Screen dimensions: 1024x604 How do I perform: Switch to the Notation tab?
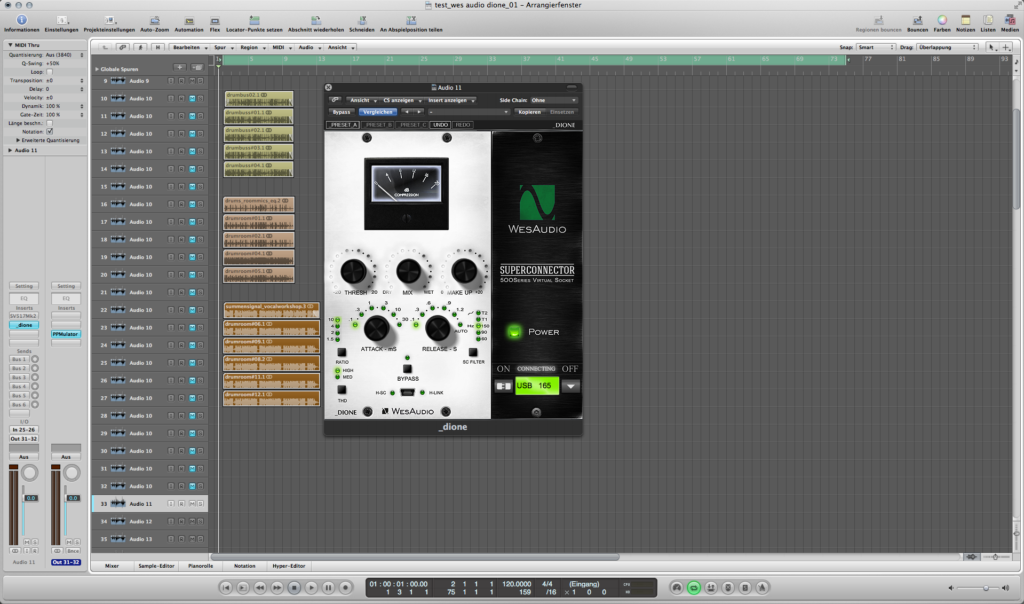coord(244,566)
